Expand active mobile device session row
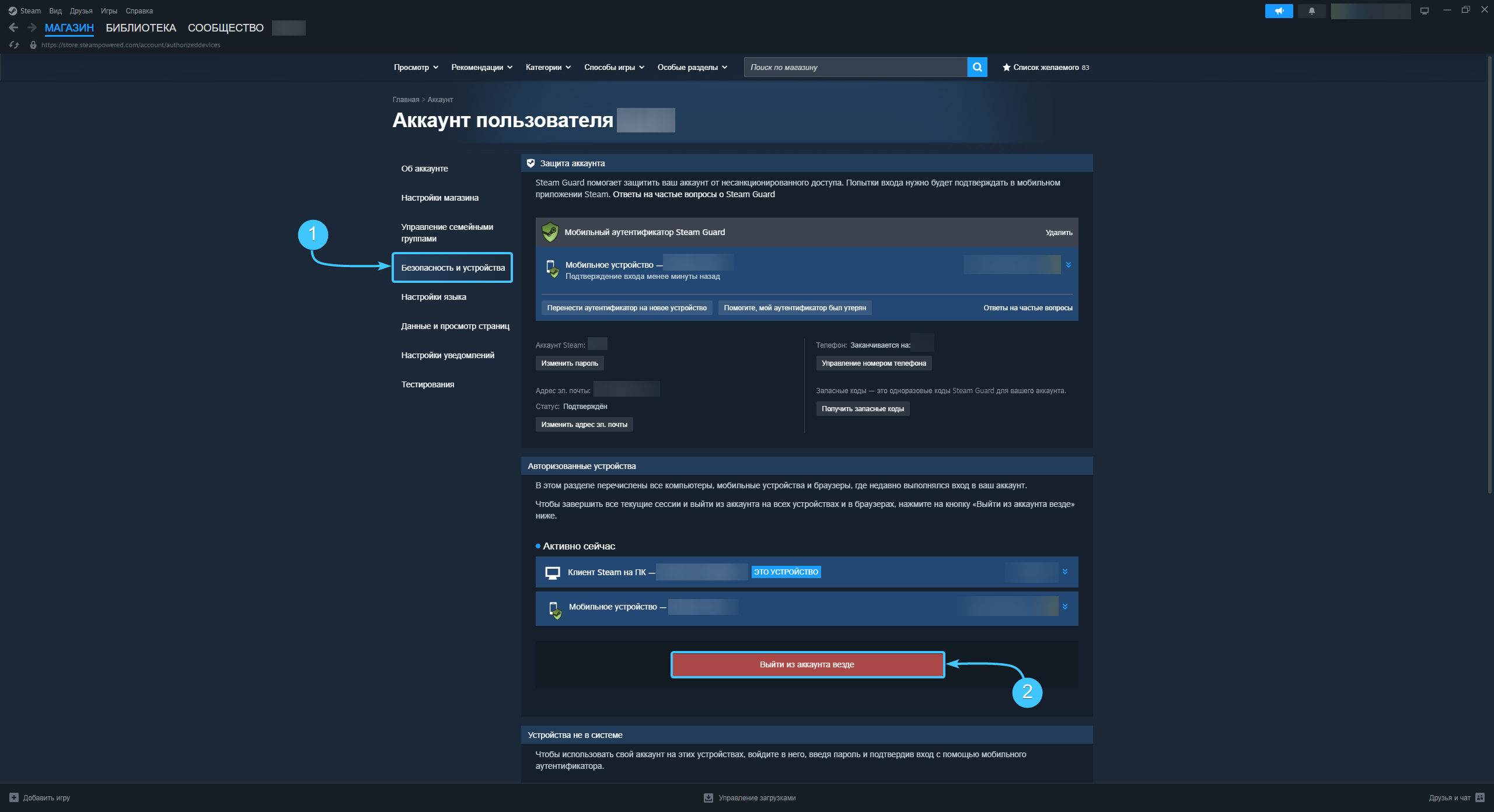The image size is (1494, 812). (1064, 607)
